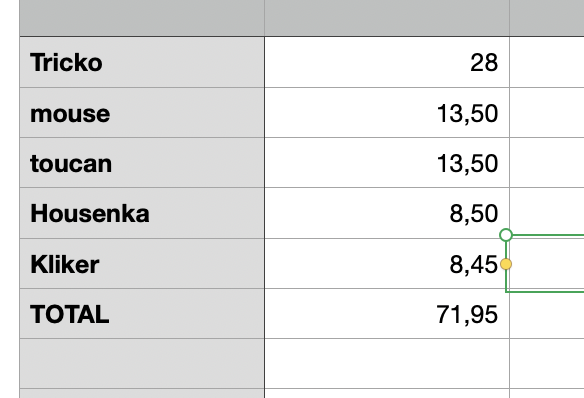The image size is (584, 398).
Task: Click the total cell showing 71,95
Action: [x=387, y=313]
